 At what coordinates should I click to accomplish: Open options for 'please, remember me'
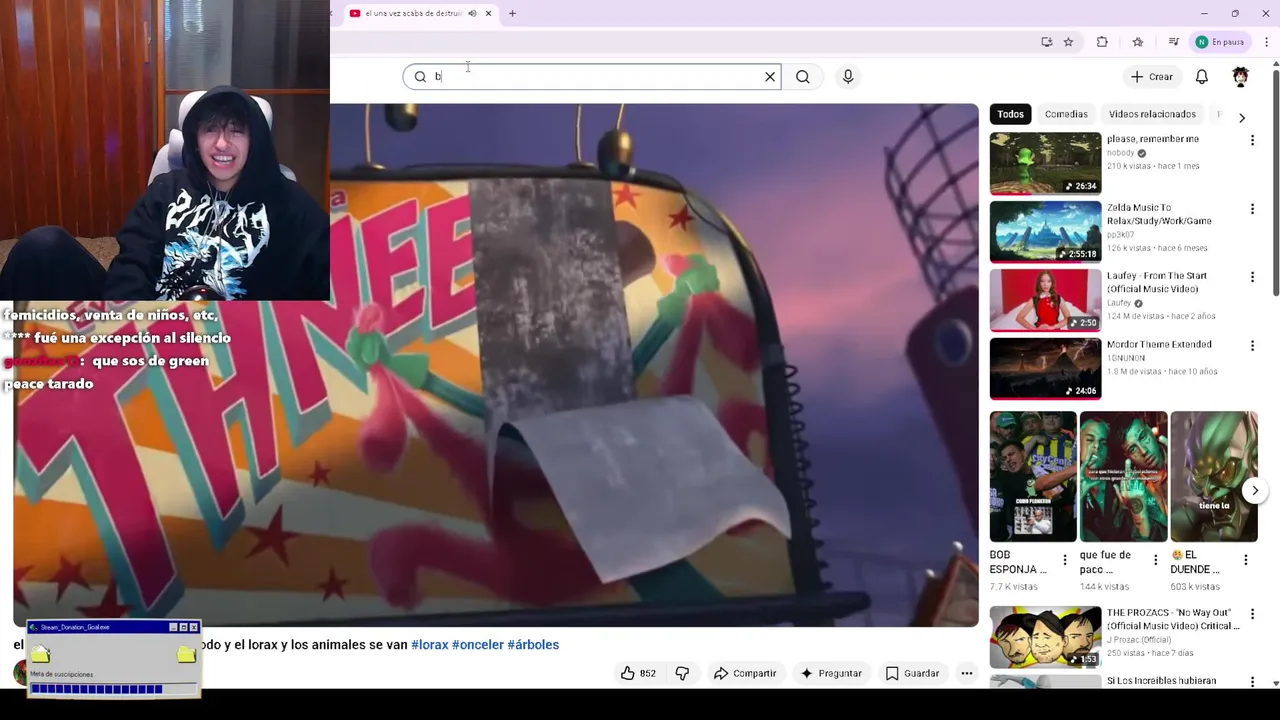click(1252, 141)
